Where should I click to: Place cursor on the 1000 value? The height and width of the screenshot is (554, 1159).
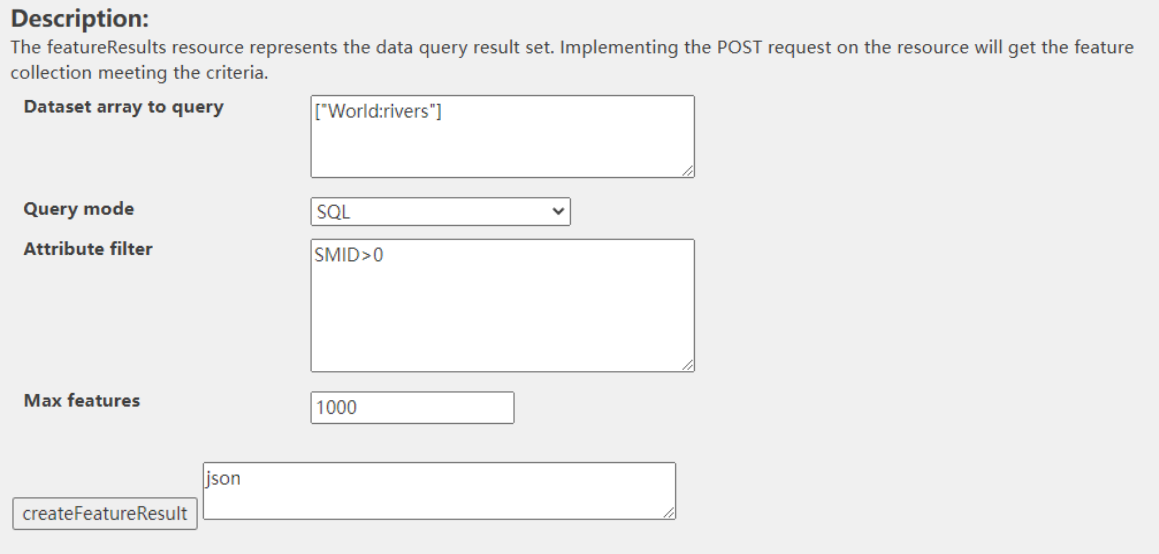[x=335, y=408]
